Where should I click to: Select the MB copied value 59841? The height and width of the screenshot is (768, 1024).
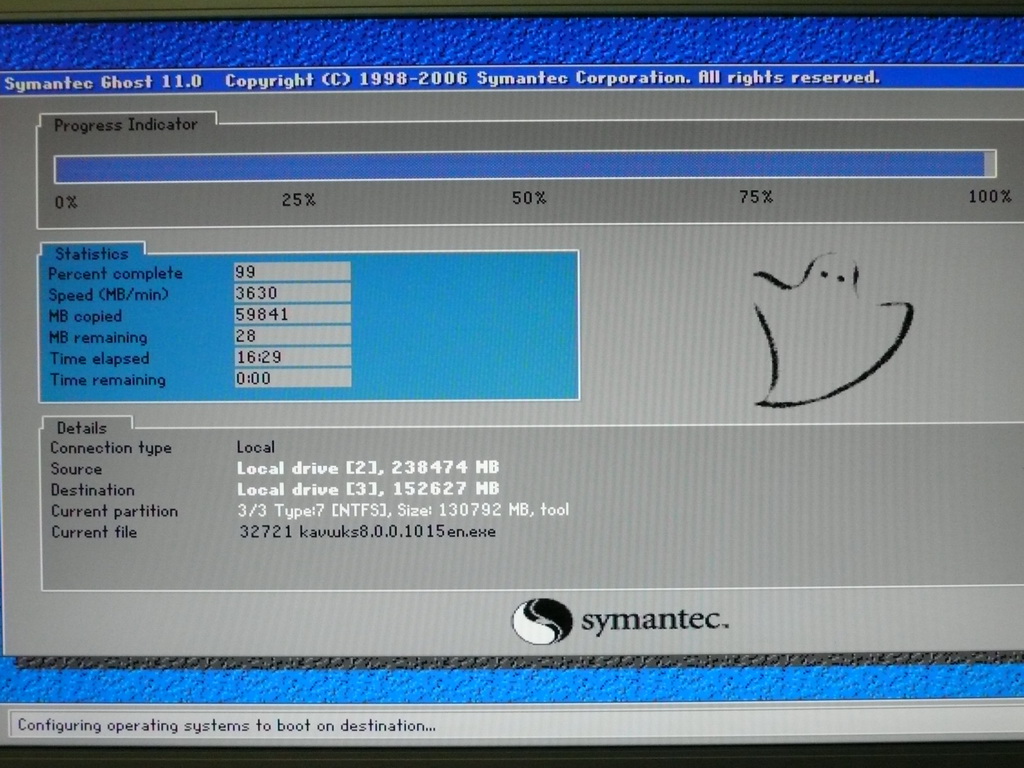(292, 314)
